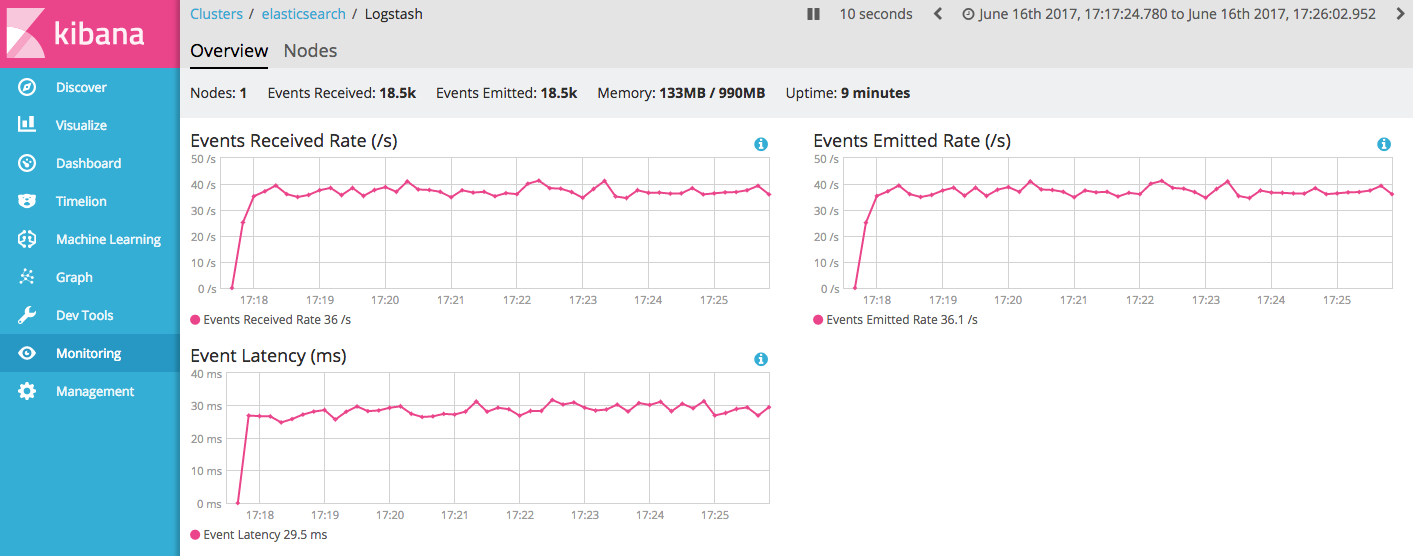Open Monitoring from sidebar

90,353
